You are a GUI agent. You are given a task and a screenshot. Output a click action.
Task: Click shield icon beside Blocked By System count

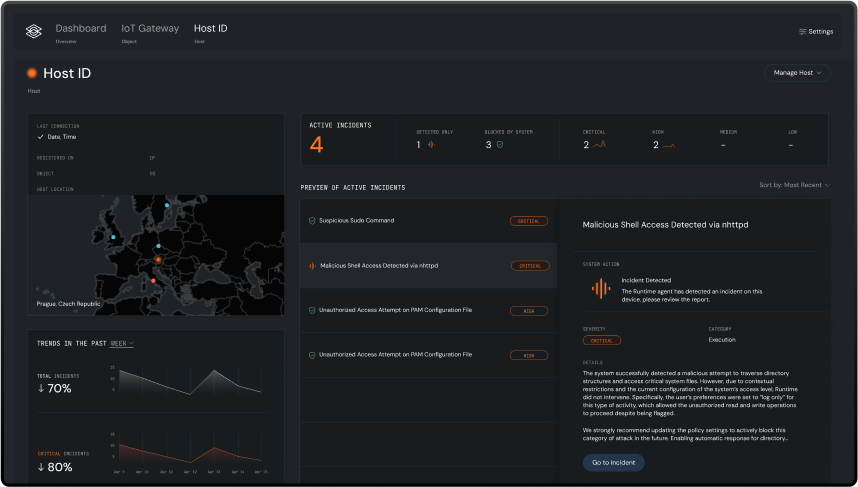(x=500, y=145)
